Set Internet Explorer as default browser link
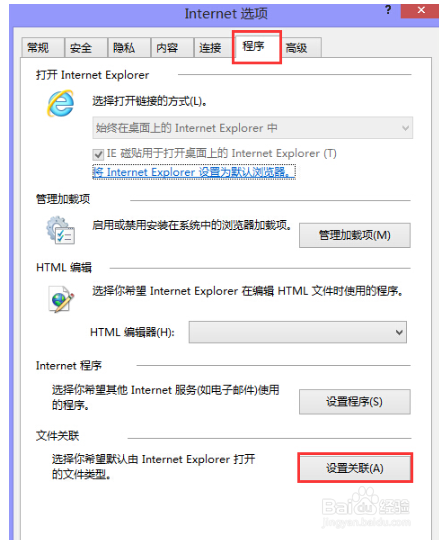 (194, 172)
